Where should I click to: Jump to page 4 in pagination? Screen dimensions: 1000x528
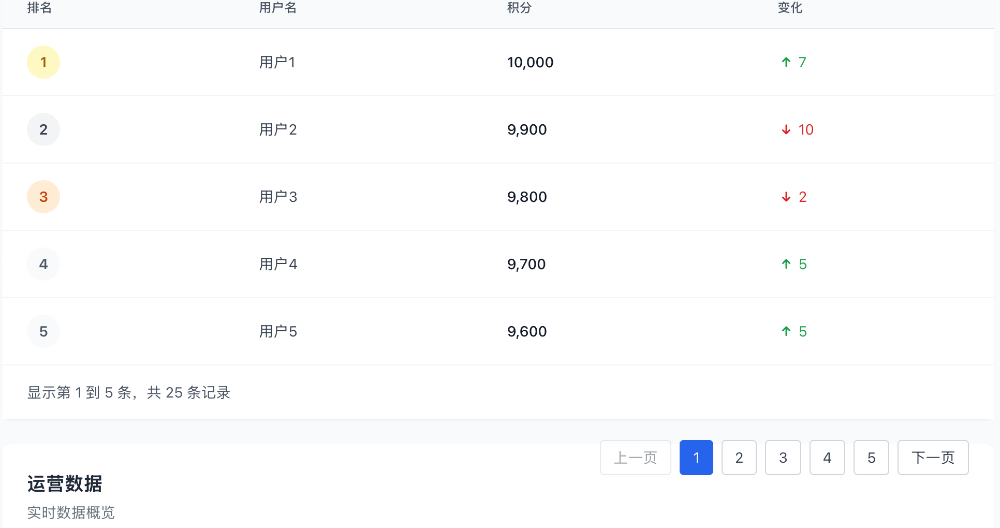(x=827, y=458)
